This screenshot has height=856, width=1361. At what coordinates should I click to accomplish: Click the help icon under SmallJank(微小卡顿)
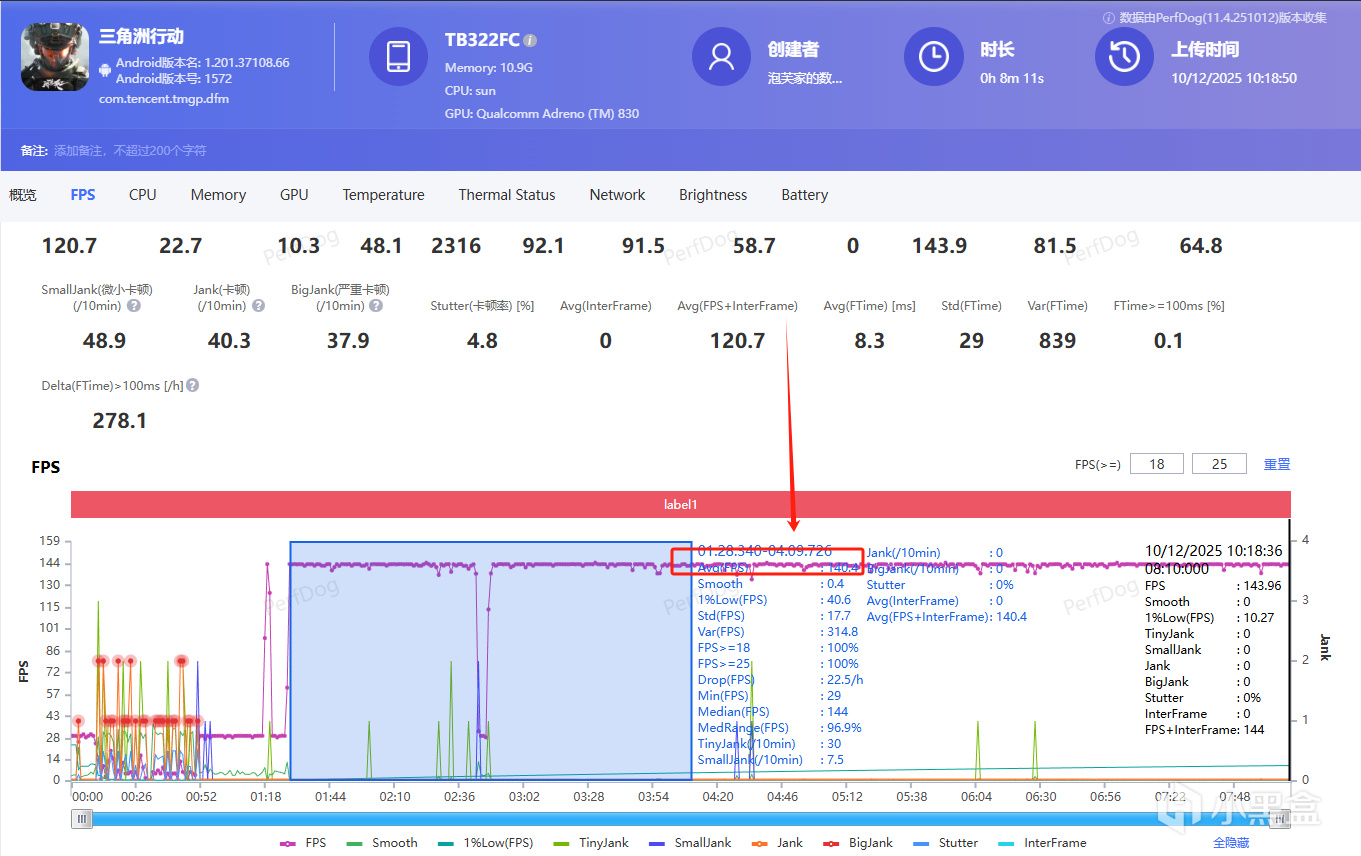tap(134, 306)
